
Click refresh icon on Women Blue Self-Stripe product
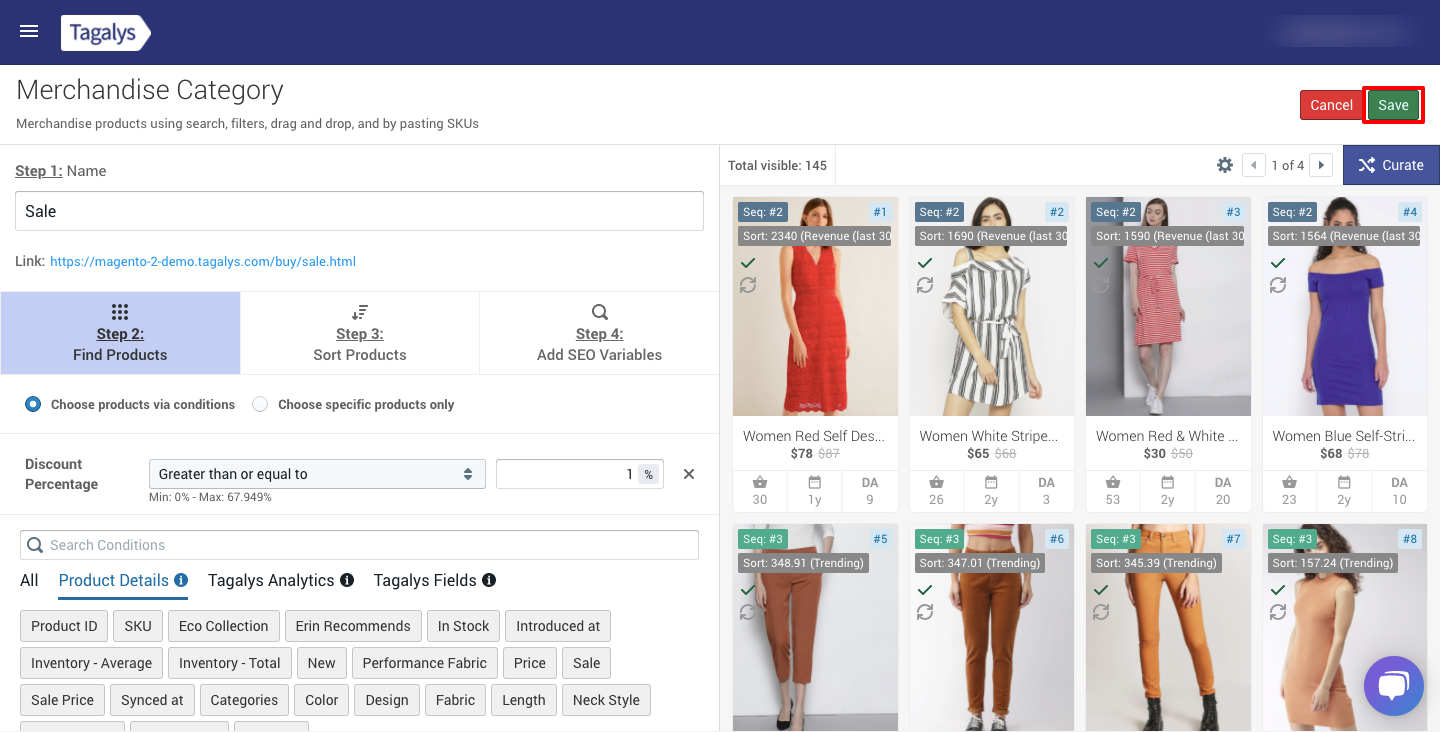click(x=1278, y=285)
